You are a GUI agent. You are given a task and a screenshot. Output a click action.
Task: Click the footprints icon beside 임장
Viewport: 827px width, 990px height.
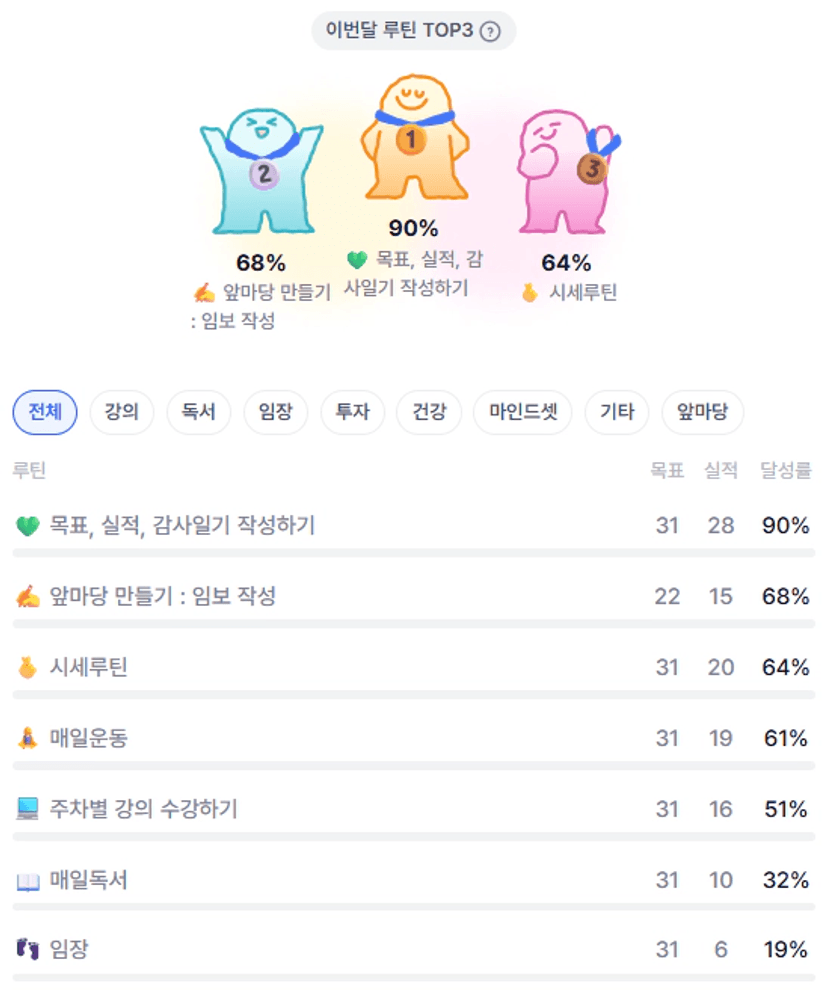[27, 950]
